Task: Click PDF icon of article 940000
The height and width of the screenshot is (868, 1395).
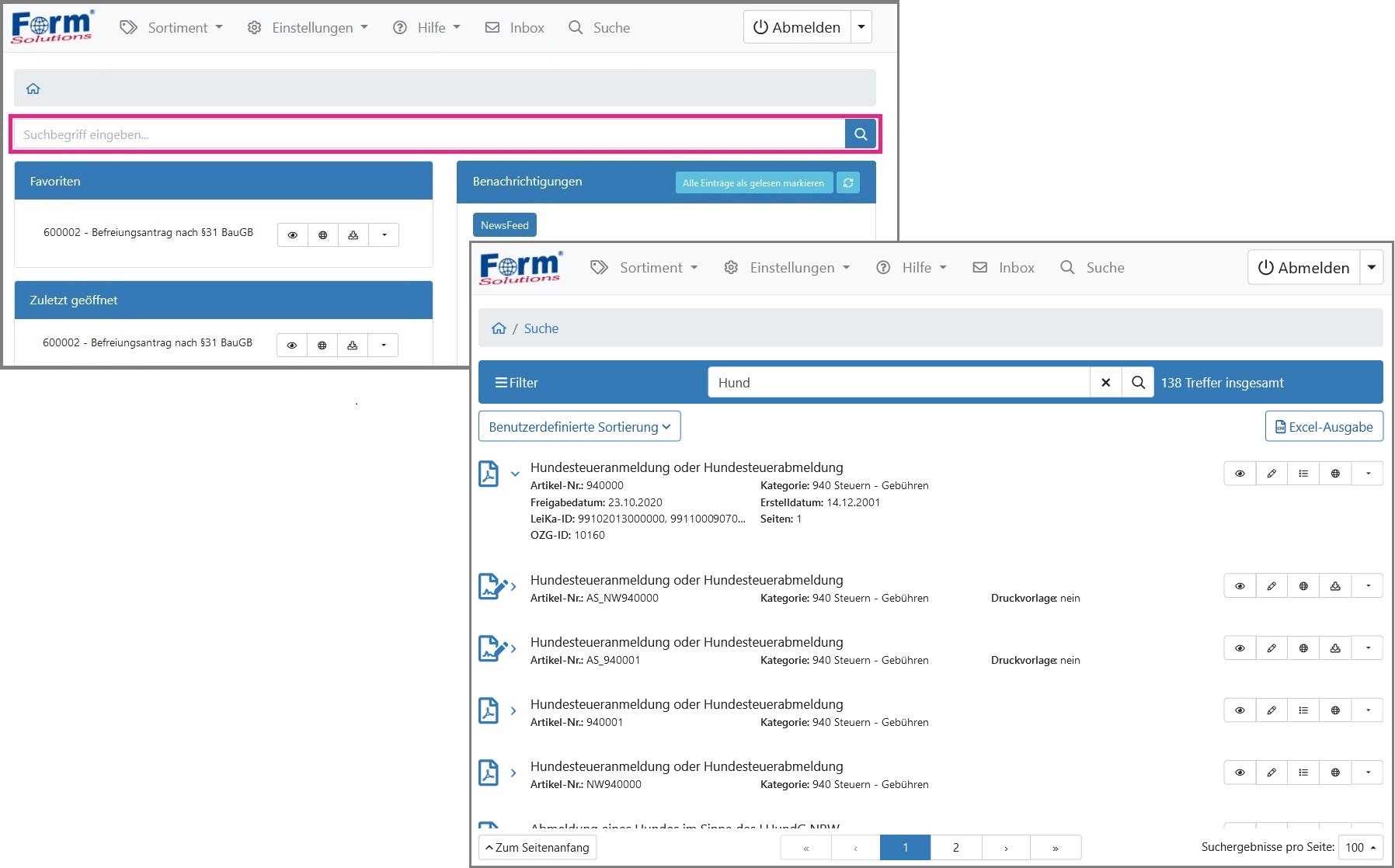Action: (489, 474)
